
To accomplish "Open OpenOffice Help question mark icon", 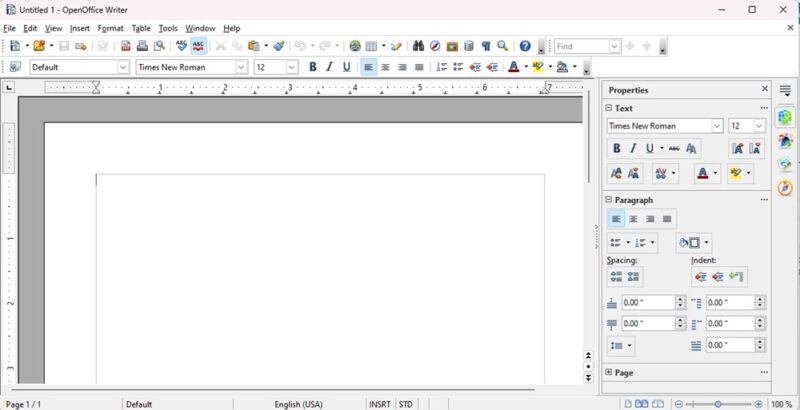I will pyautogui.click(x=525, y=46).
